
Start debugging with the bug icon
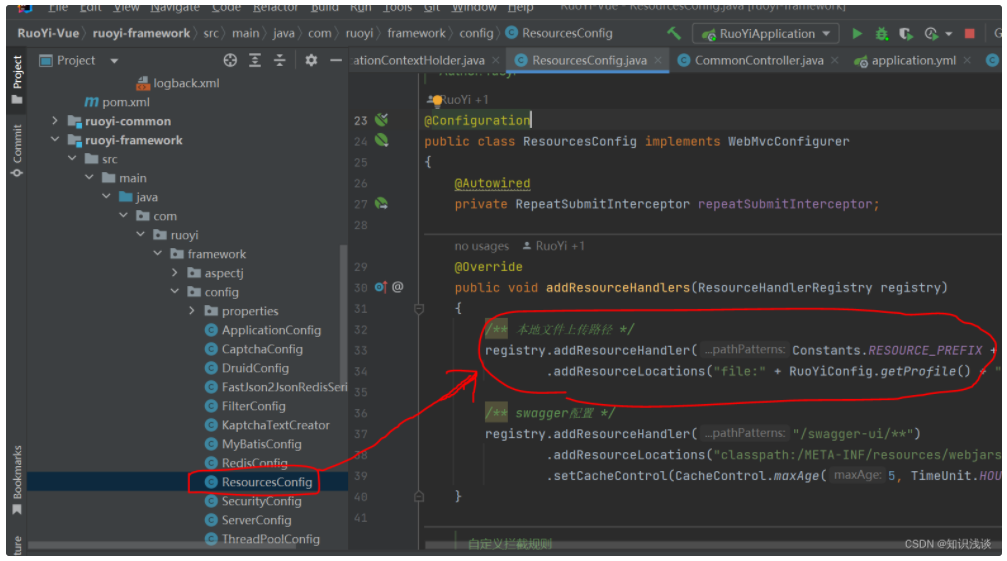881,33
